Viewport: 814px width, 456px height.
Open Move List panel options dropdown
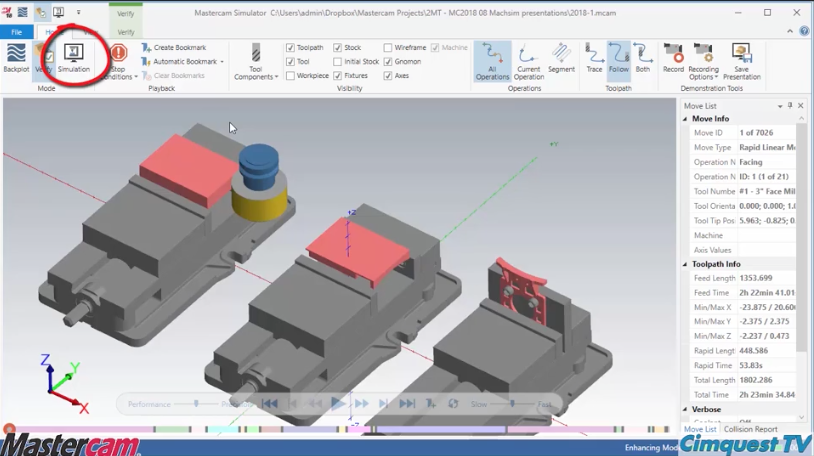(780, 106)
